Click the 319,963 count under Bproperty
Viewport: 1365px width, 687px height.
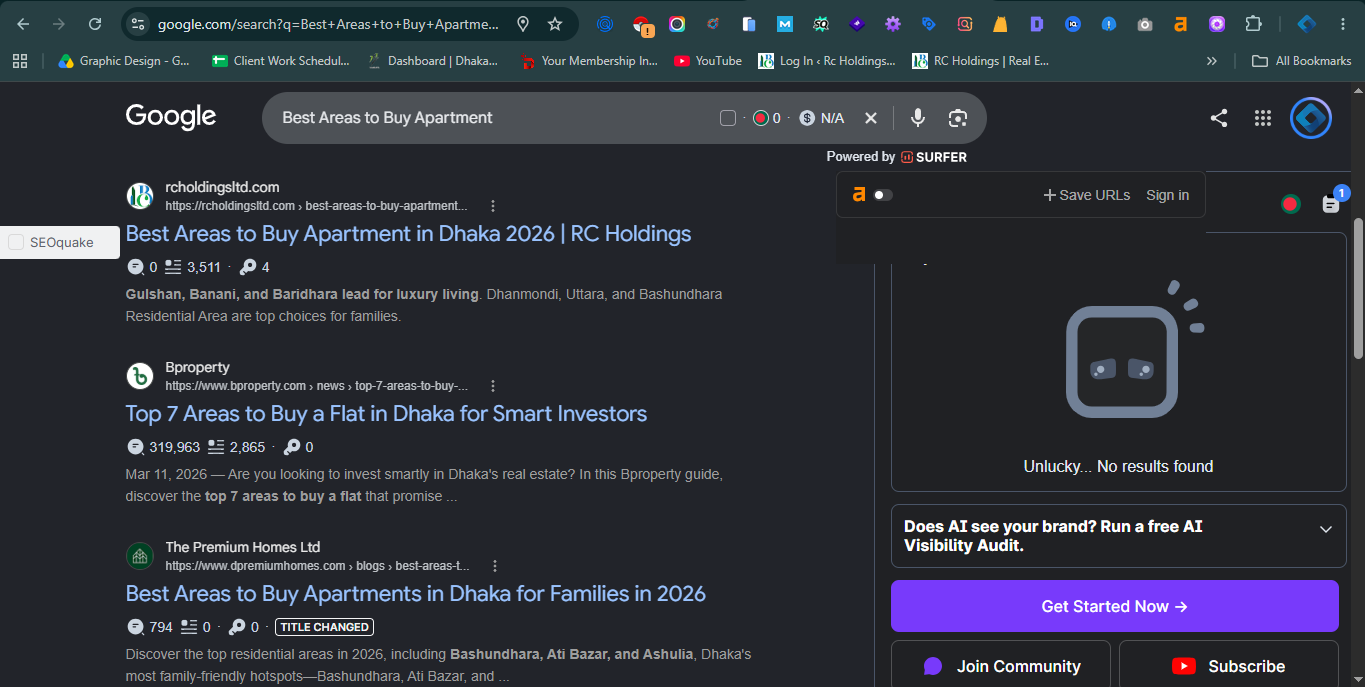point(174,447)
